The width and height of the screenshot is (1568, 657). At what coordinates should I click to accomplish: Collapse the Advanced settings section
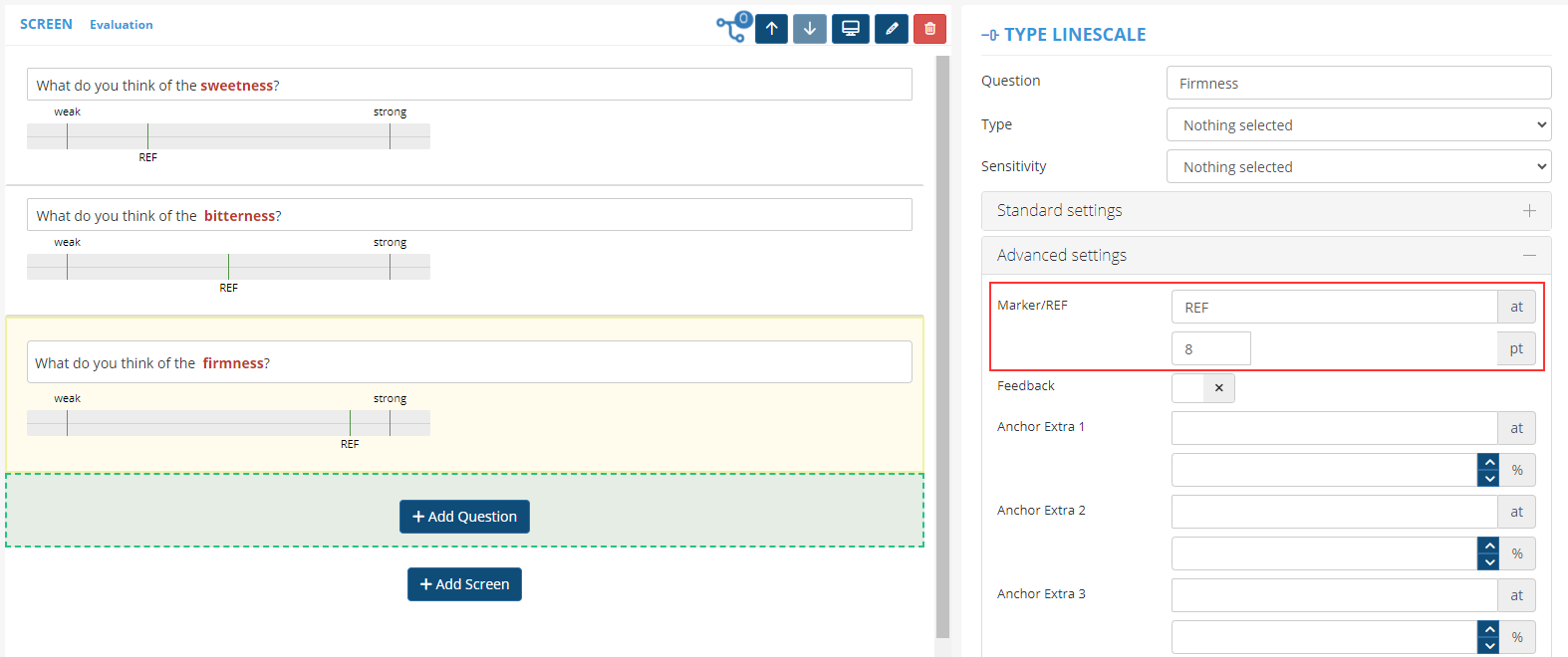point(1062,256)
